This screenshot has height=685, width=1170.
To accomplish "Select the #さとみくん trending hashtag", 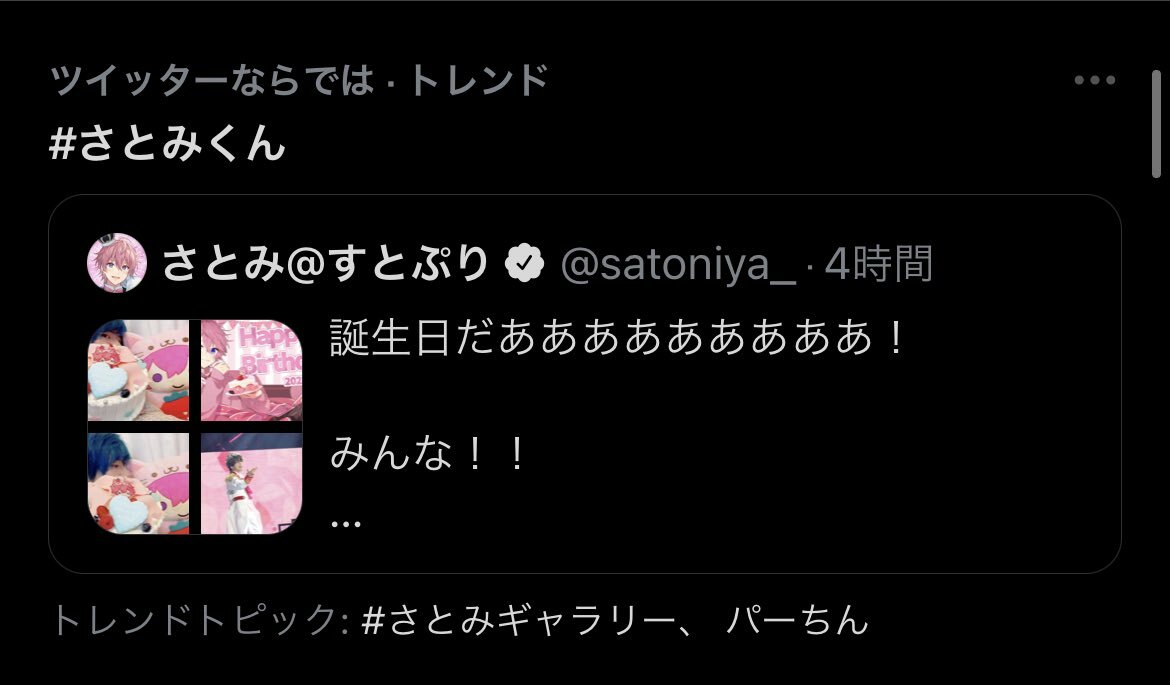I will point(167,142).
